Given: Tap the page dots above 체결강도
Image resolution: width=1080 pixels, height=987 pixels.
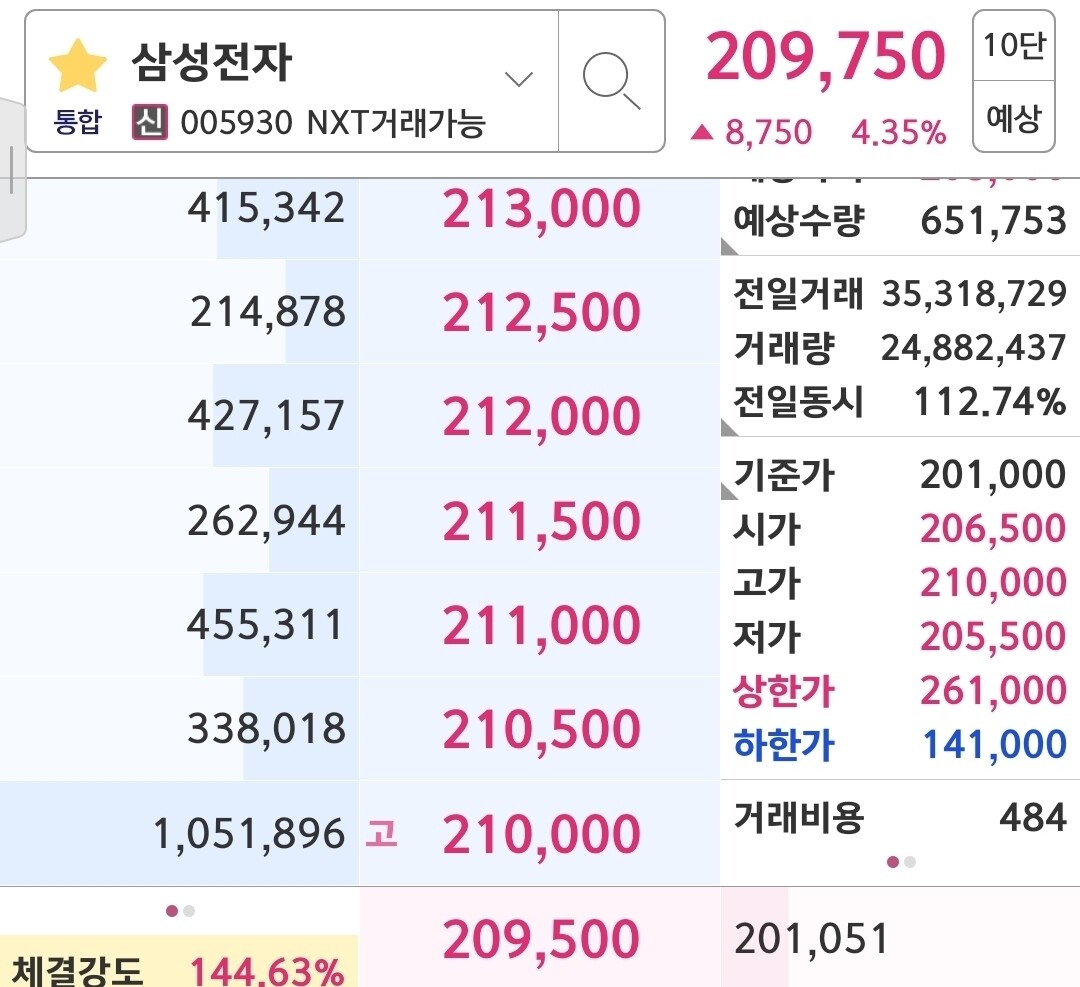Looking at the screenshot, I should [x=180, y=910].
